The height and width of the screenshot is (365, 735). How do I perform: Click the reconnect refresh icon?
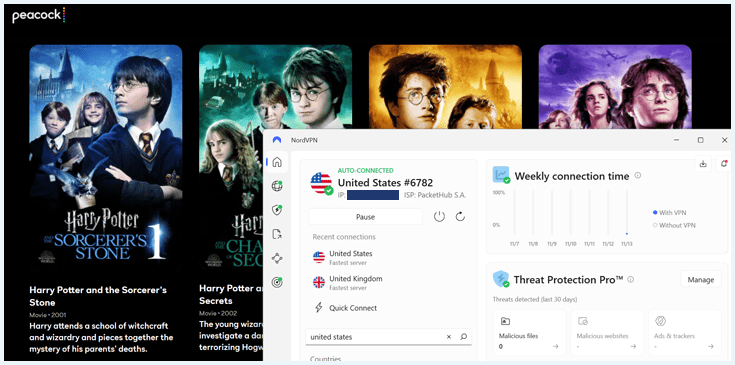point(460,216)
